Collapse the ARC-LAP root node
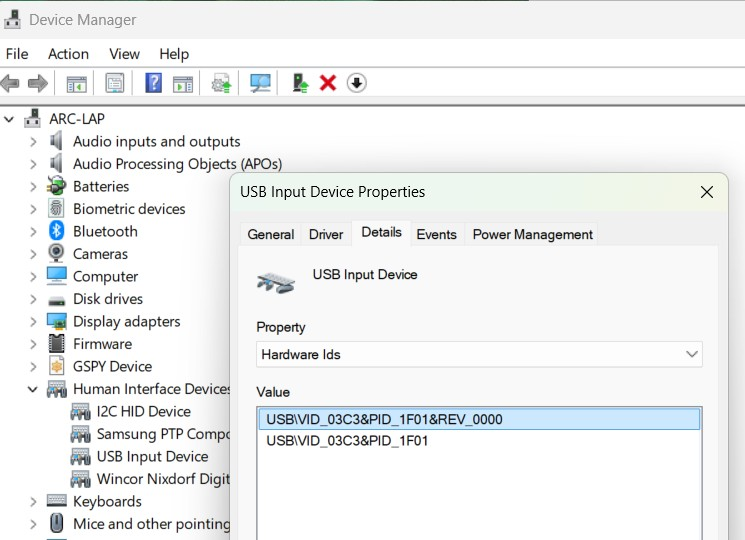 [x=10, y=119]
